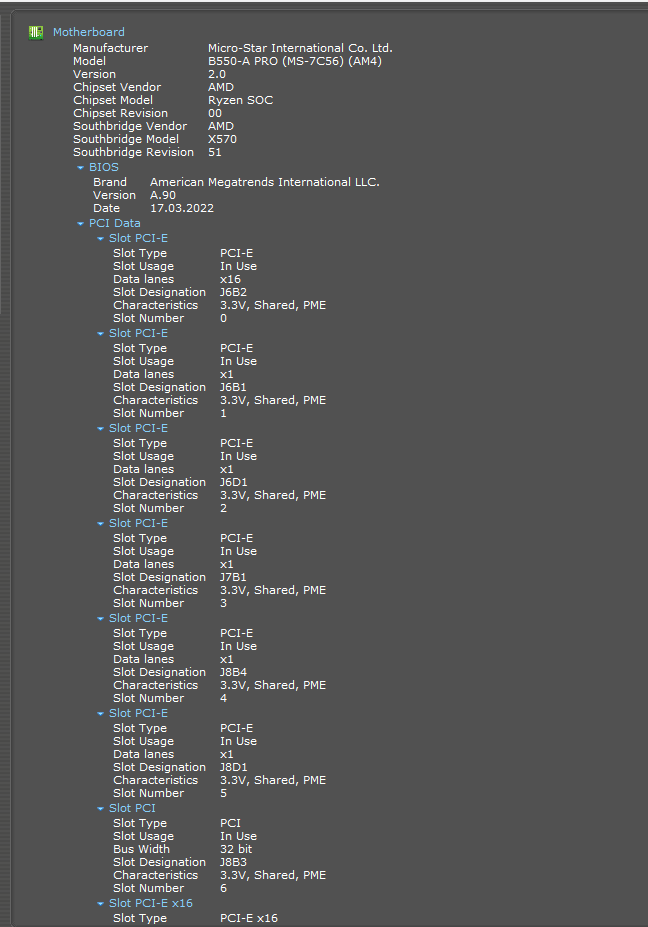Select Slot Designation value J7B1

click(234, 577)
